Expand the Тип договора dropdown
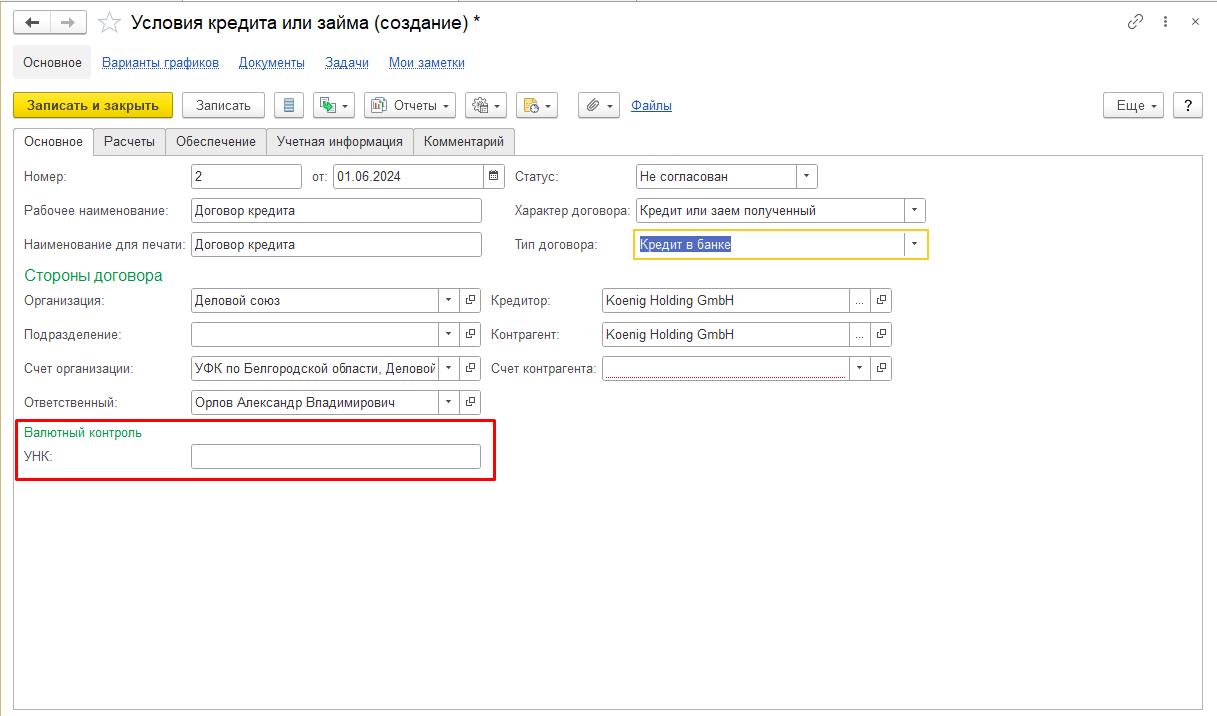 pyautogui.click(x=915, y=245)
